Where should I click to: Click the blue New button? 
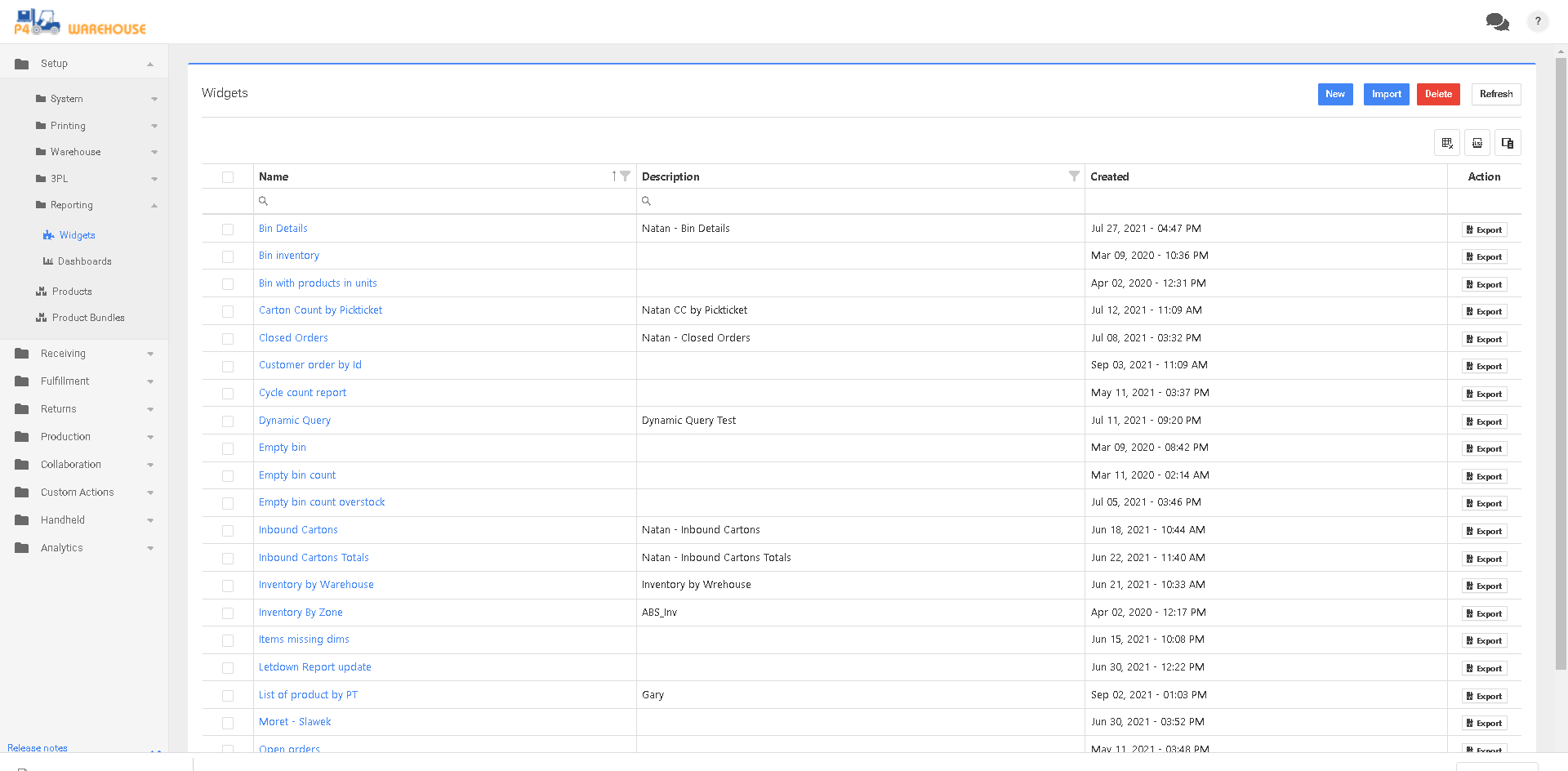pyautogui.click(x=1334, y=94)
